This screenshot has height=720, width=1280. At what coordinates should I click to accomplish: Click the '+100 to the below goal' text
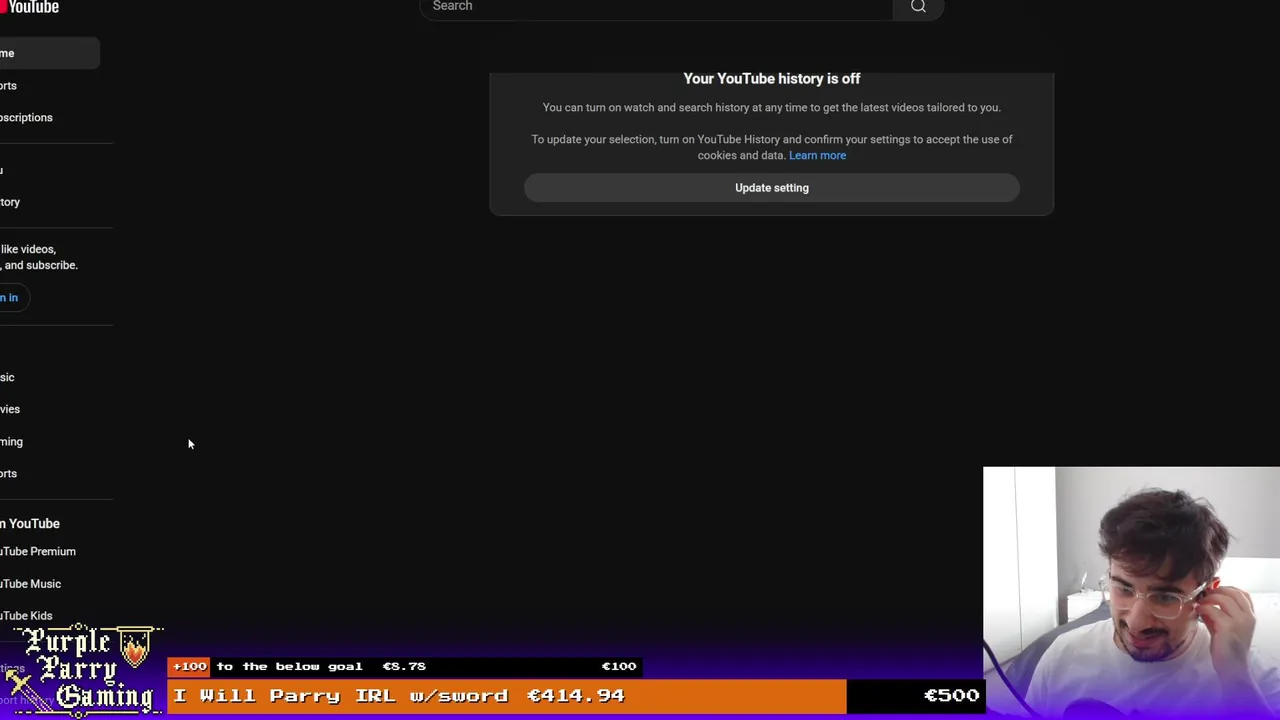point(267,666)
